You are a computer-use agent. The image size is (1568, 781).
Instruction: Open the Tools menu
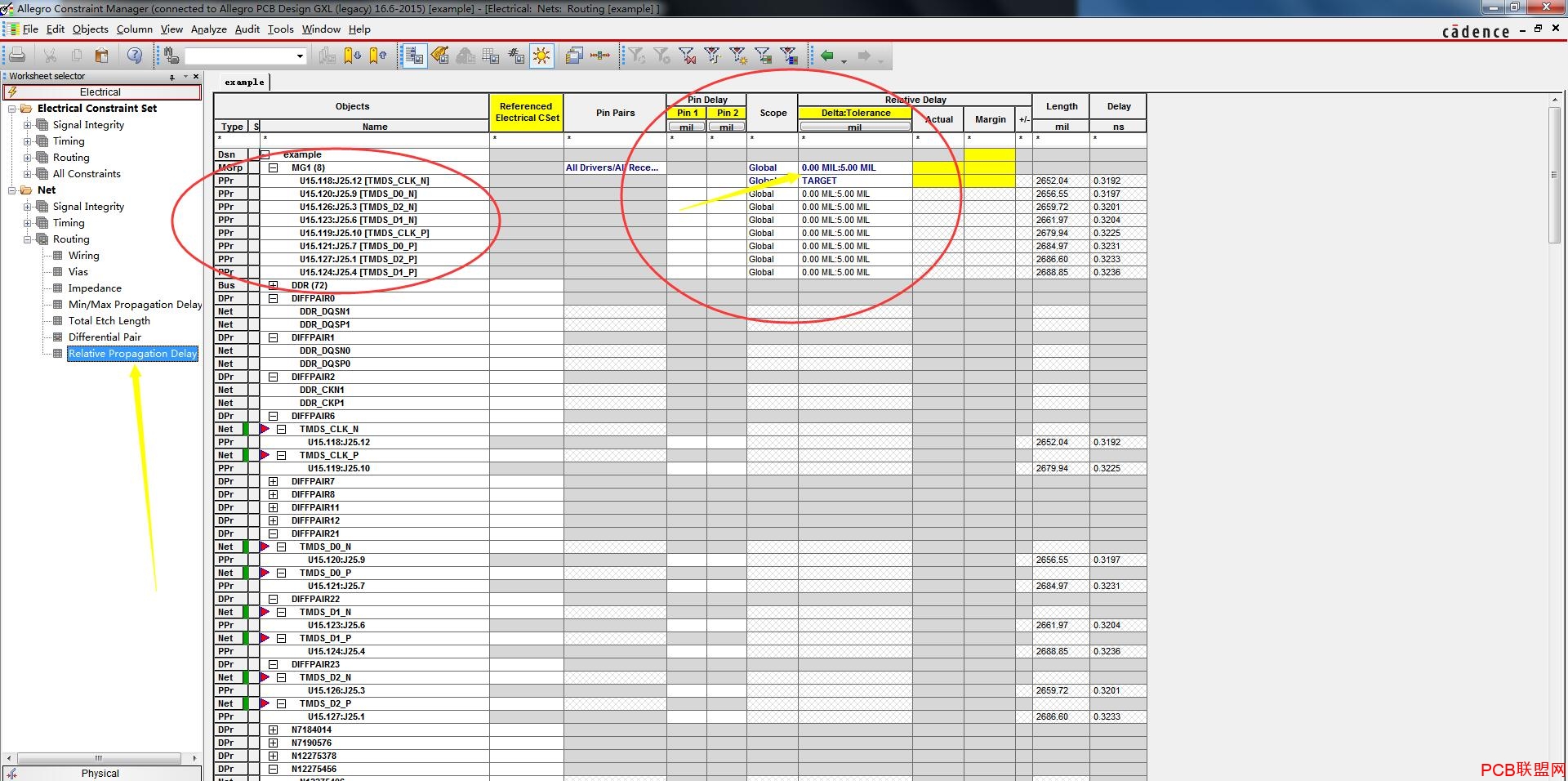280,29
